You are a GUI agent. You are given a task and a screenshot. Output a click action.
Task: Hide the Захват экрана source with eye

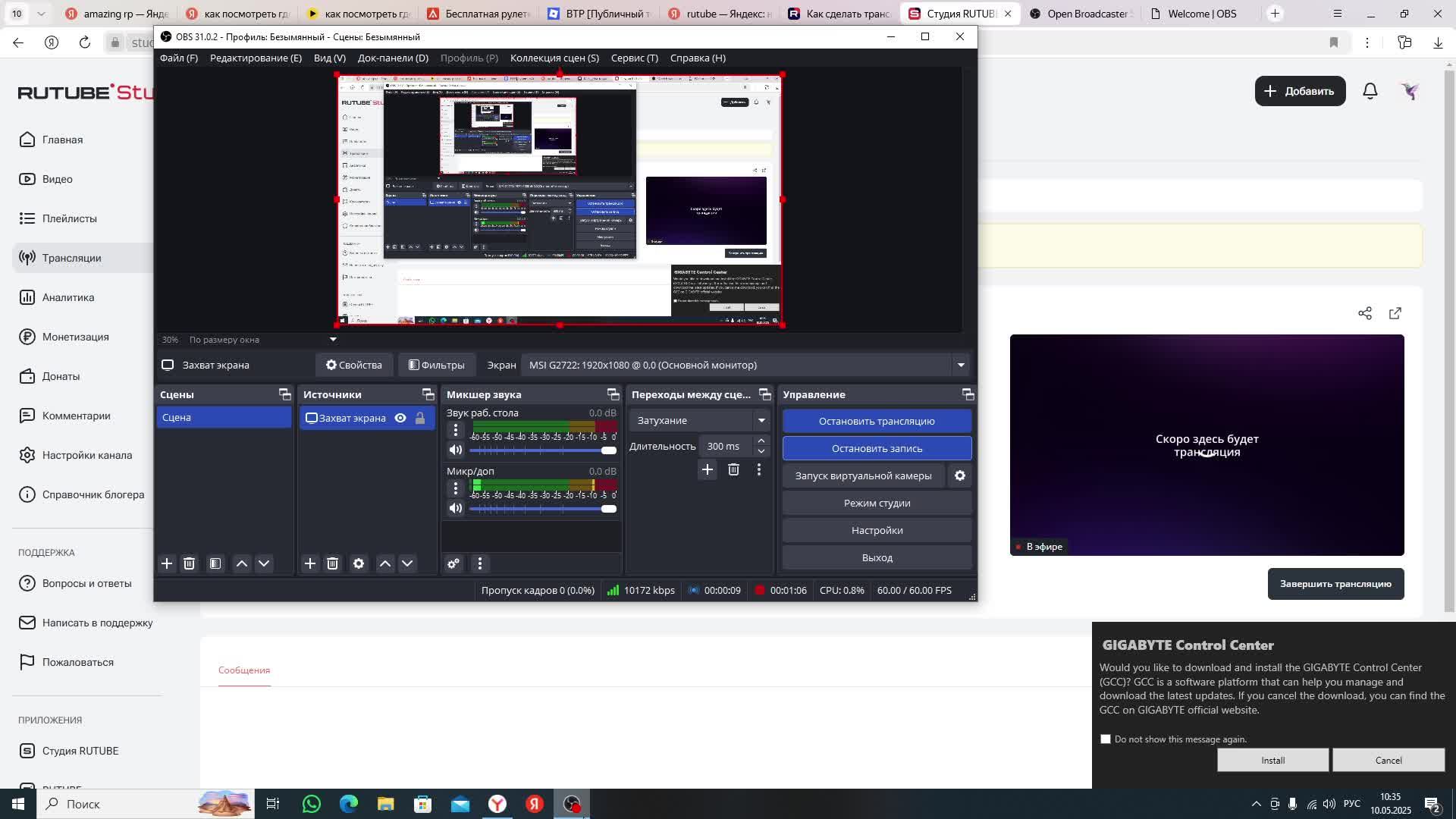coord(400,418)
